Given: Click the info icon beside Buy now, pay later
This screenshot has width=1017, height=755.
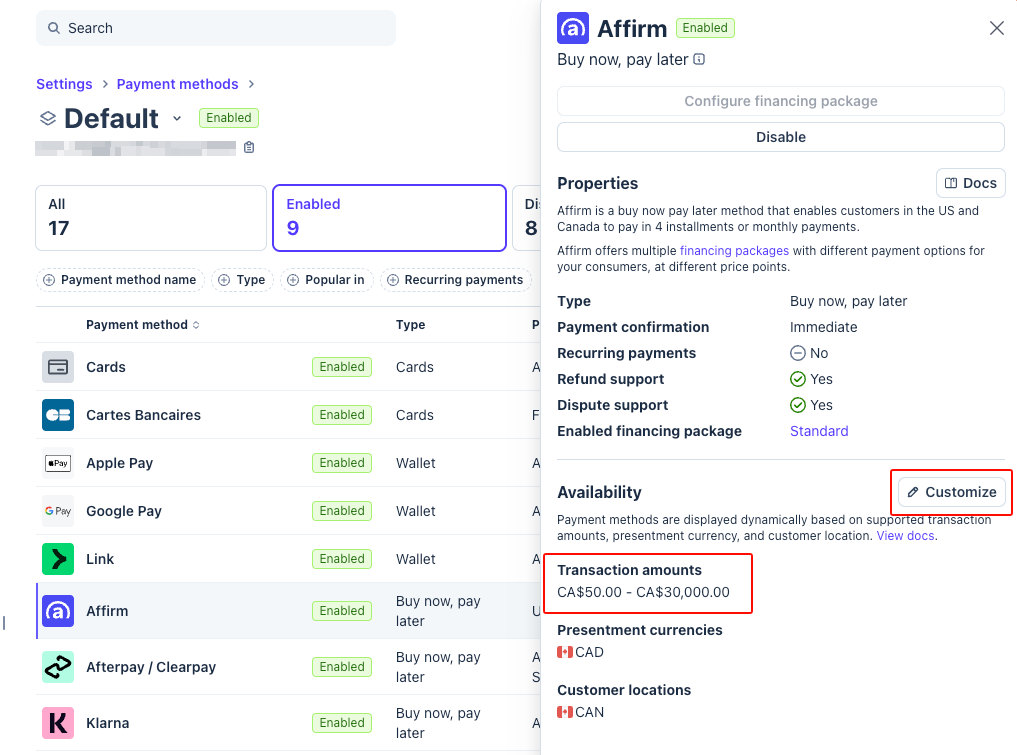Looking at the screenshot, I should tap(699, 60).
